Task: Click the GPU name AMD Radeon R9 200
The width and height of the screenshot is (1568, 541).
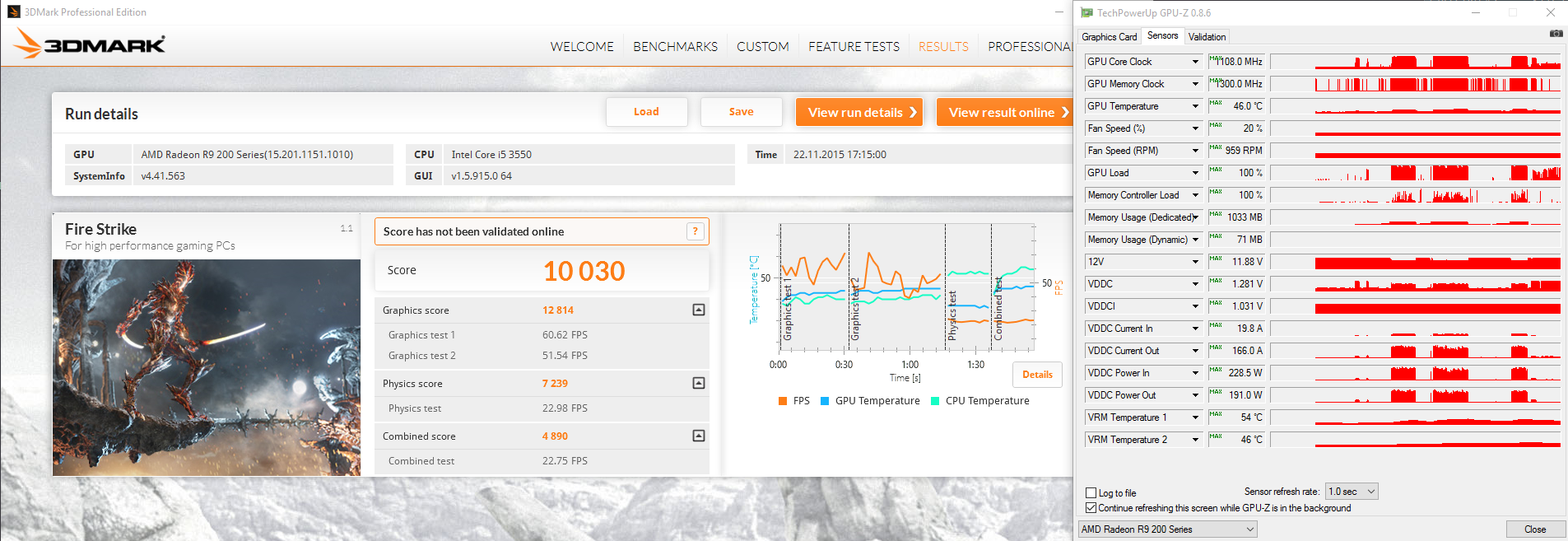Action: [x=247, y=155]
